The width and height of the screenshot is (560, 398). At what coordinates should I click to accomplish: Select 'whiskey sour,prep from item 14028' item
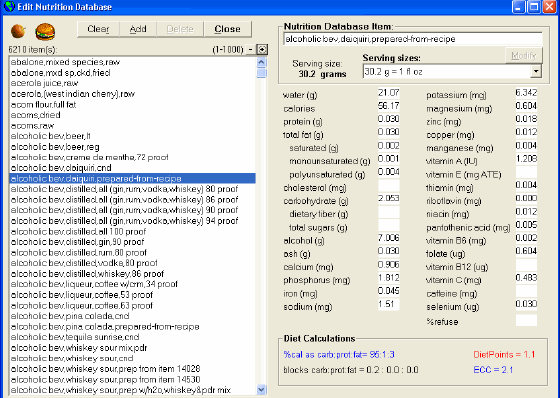click(132, 369)
